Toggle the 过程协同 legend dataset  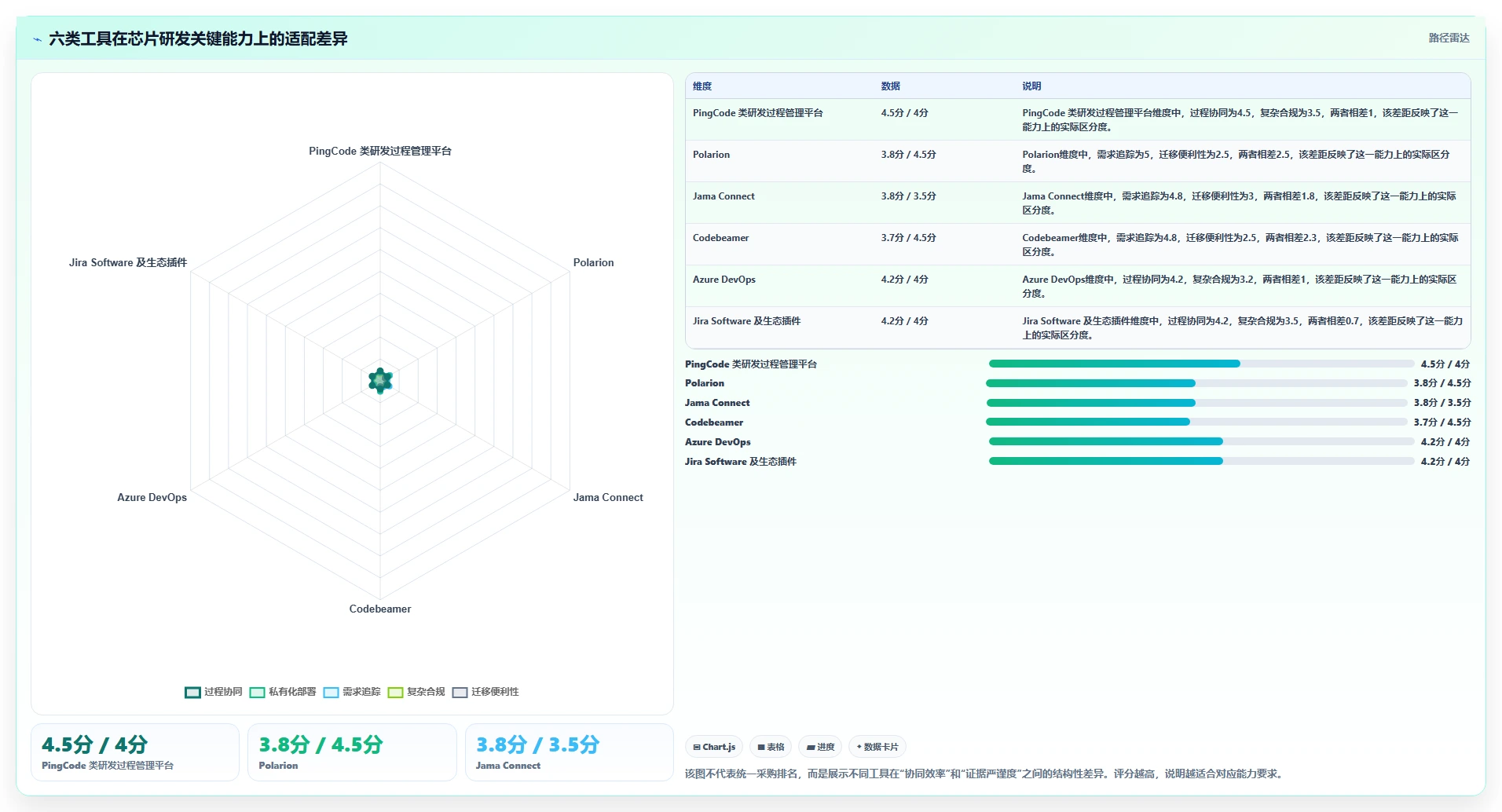(214, 692)
